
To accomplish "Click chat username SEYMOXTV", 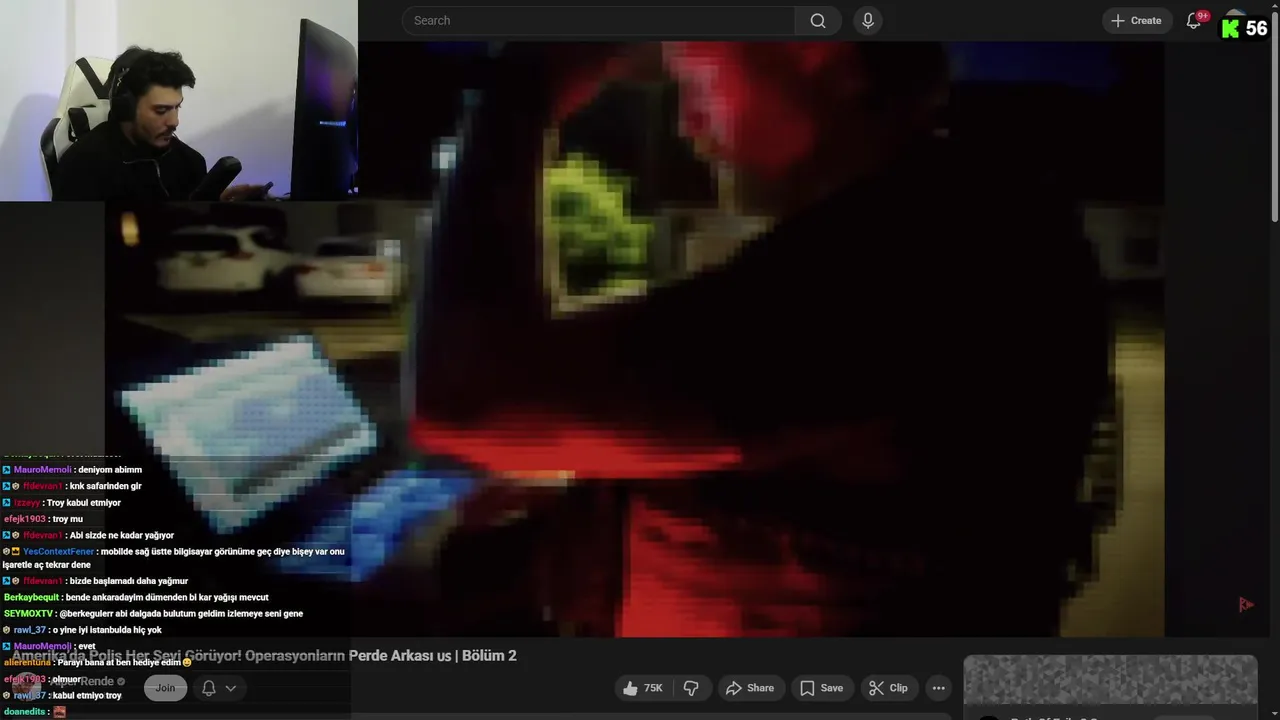I will 28,613.
